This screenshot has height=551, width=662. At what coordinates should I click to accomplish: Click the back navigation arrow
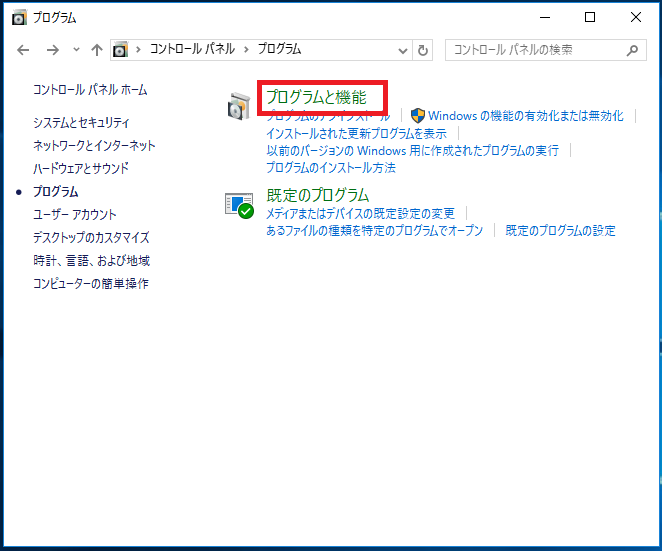(23, 50)
